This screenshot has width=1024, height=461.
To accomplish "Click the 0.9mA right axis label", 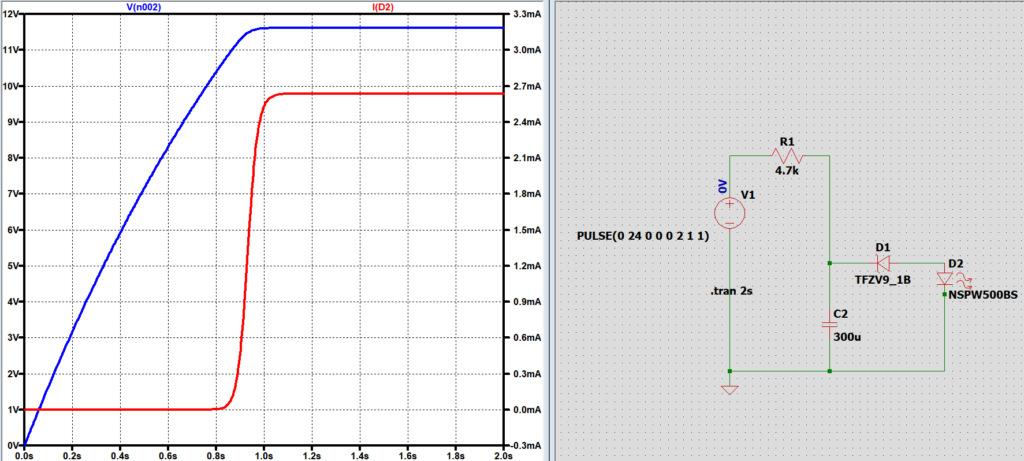I will coord(528,302).
